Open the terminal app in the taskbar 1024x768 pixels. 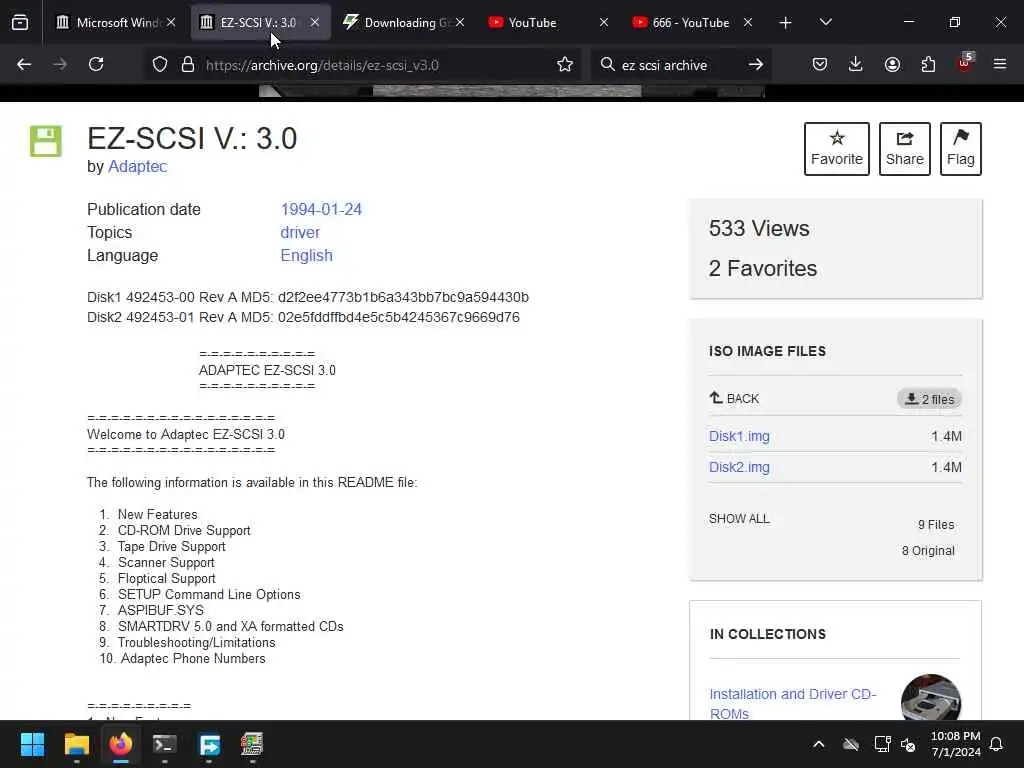[x=165, y=744]
